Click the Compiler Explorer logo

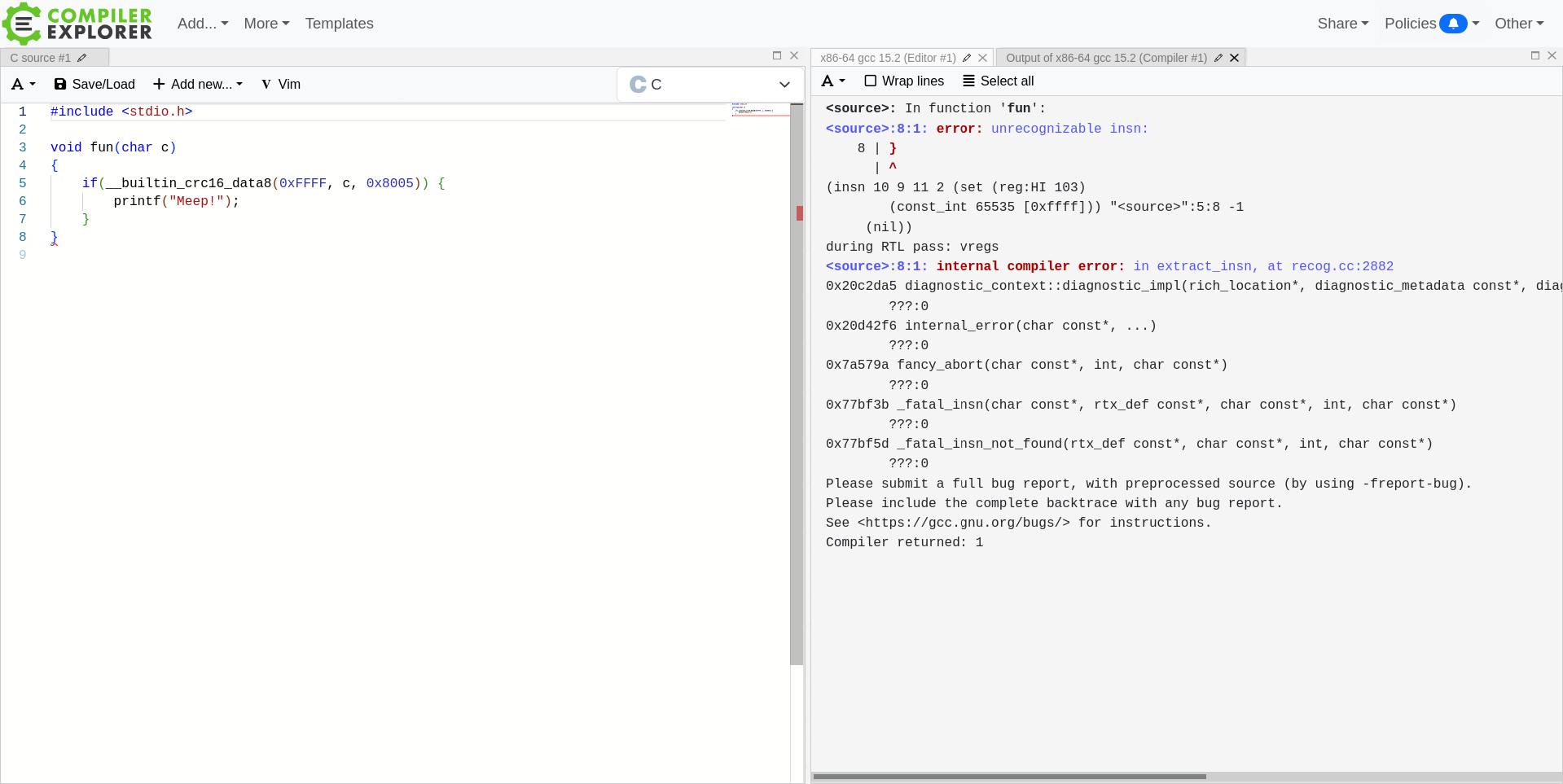pos(77,24)
